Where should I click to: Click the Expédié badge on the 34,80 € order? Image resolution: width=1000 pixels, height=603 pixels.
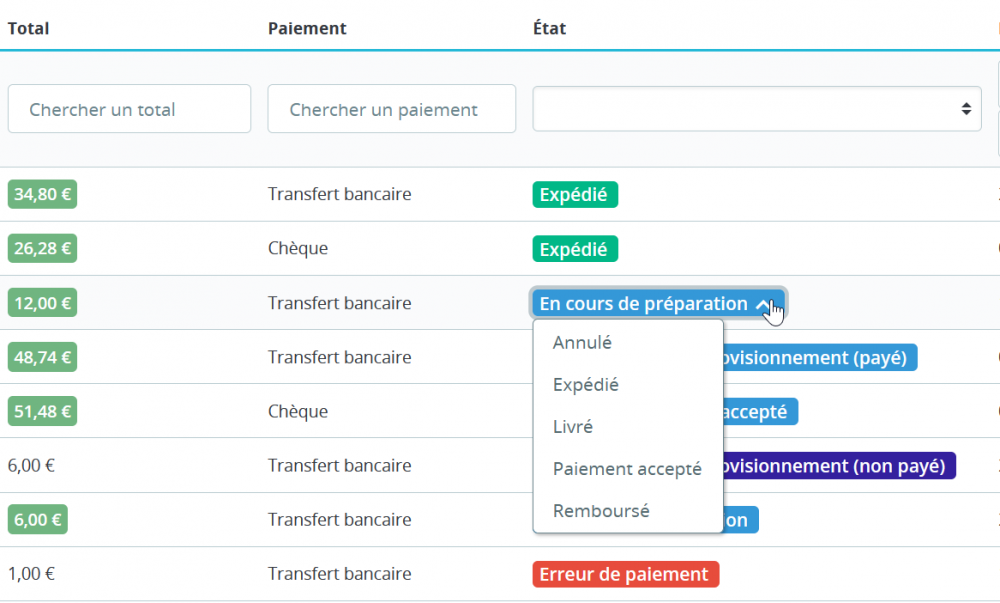pyautogui.click(x=574, y=195)
